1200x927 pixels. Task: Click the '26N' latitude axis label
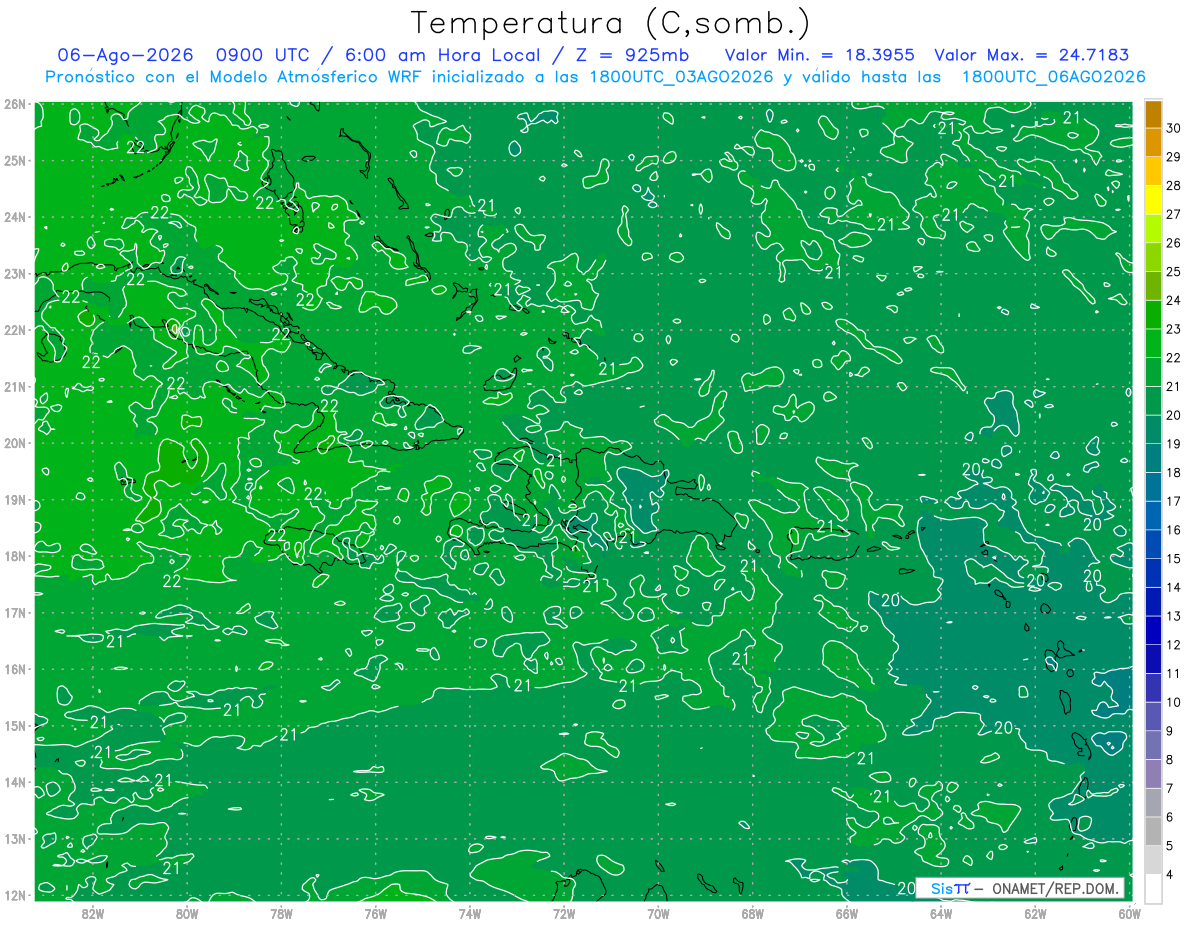[x=14, y=104]
